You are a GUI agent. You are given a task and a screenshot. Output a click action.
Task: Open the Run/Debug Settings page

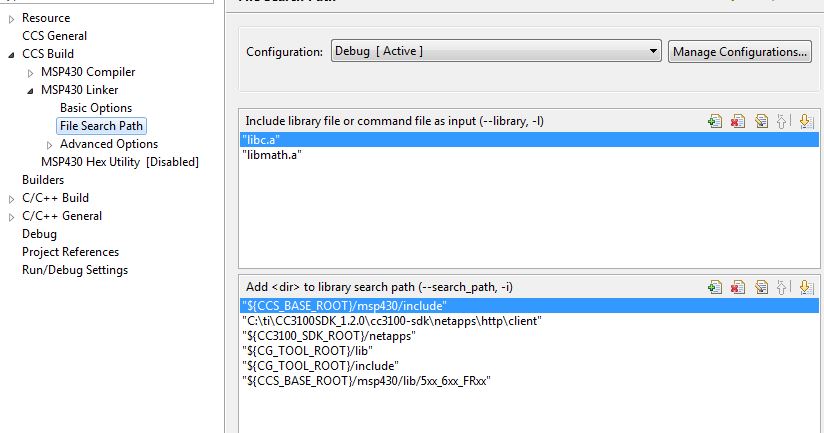[x=75, y=270]
